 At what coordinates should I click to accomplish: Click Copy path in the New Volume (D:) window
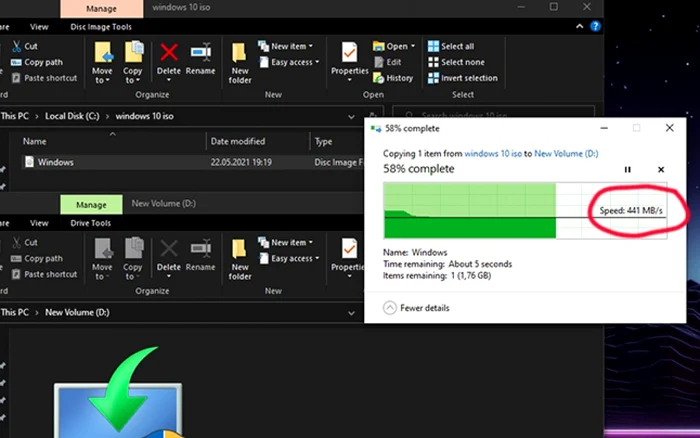click(x=37, y=259)
